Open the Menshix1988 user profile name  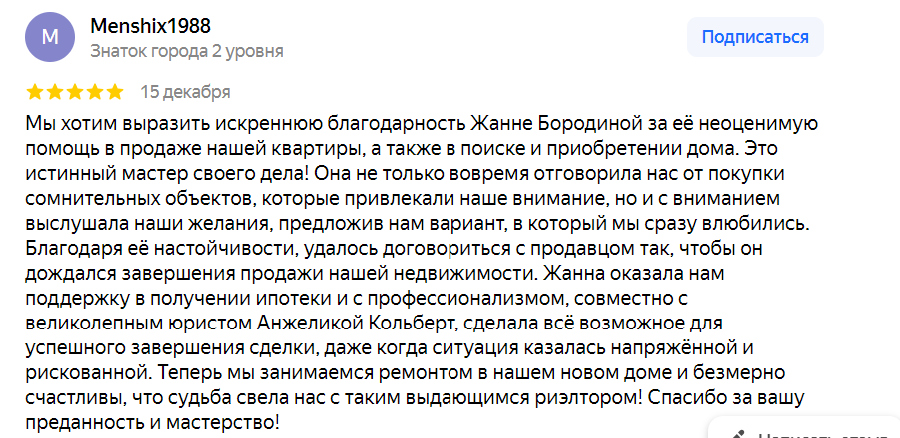tap(151, 26)
